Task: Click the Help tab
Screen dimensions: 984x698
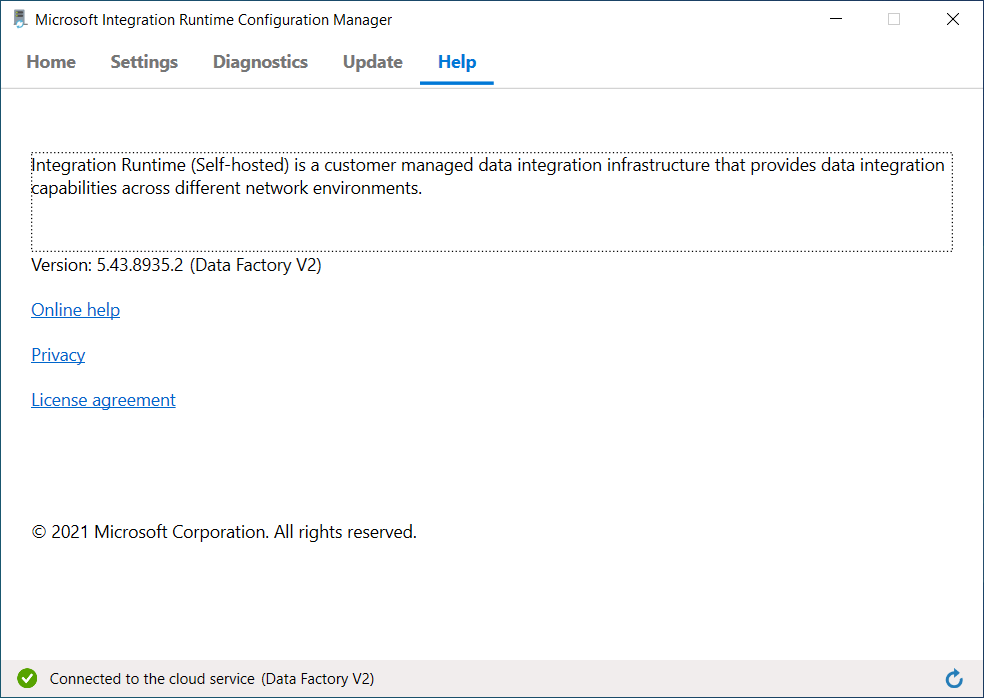Action: pyautogui.click(x=457, y=62)
